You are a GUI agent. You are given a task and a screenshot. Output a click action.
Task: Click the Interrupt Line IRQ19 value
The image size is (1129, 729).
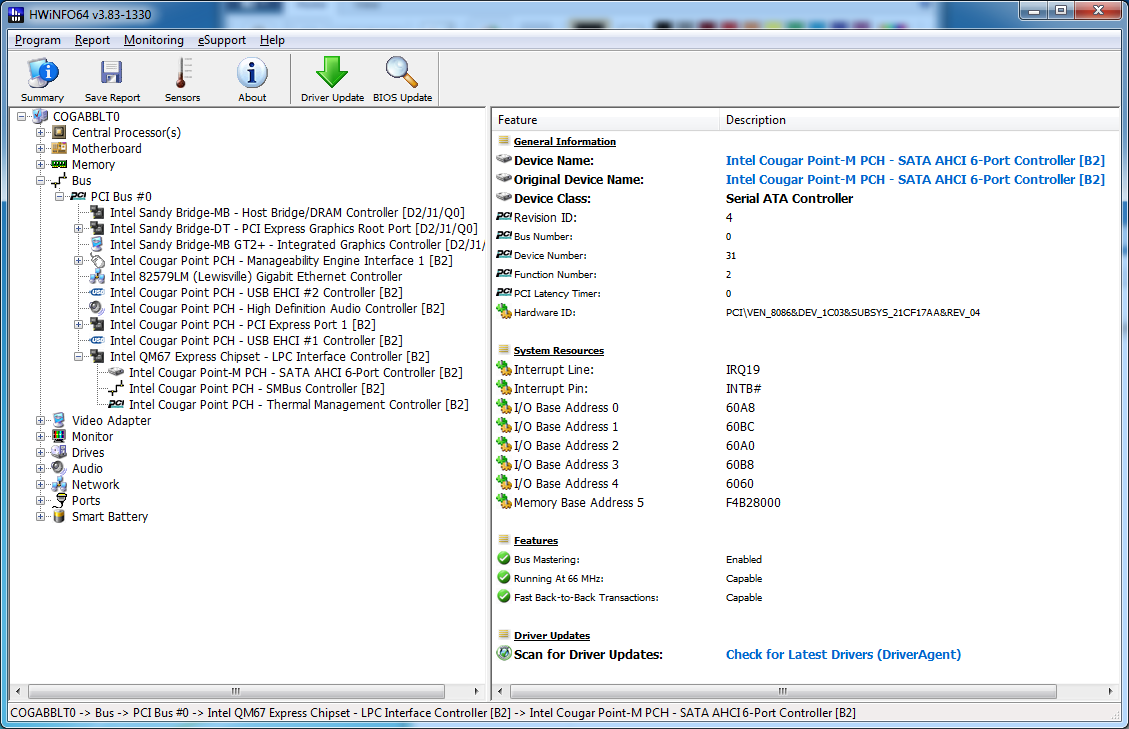(742, 370)
